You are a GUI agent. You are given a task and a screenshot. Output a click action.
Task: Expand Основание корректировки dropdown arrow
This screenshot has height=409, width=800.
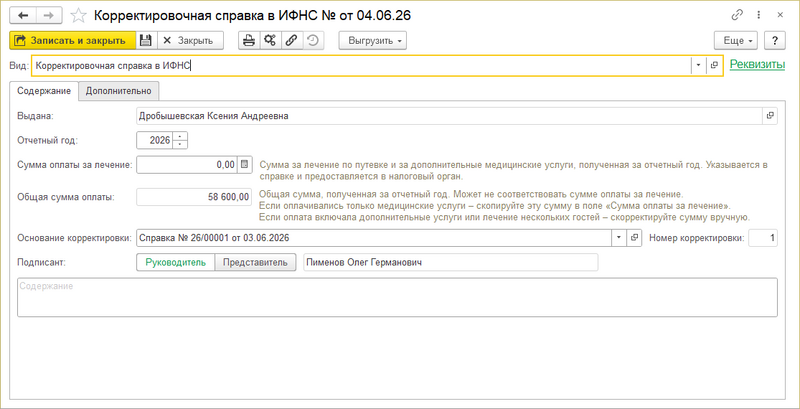coord(619,238)
